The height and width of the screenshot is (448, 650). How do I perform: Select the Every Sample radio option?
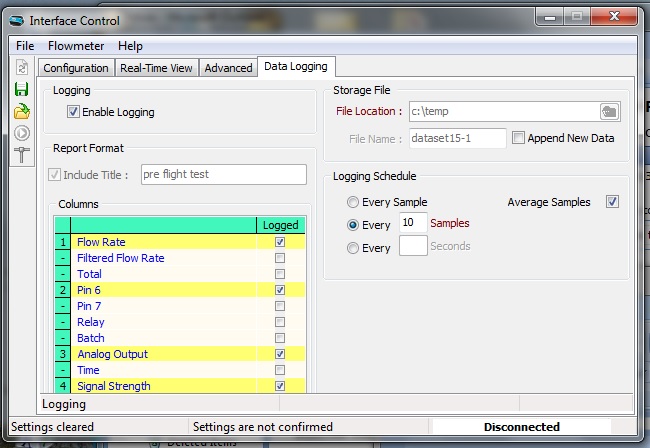tap(352, 202)
